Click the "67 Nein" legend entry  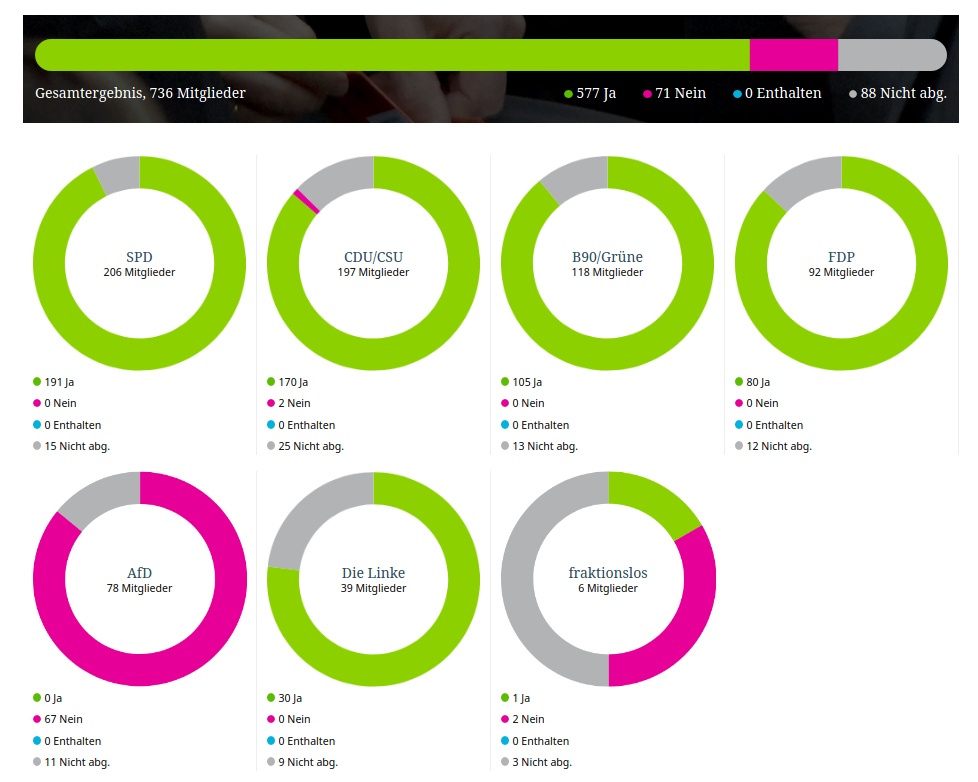coord(58,720)
